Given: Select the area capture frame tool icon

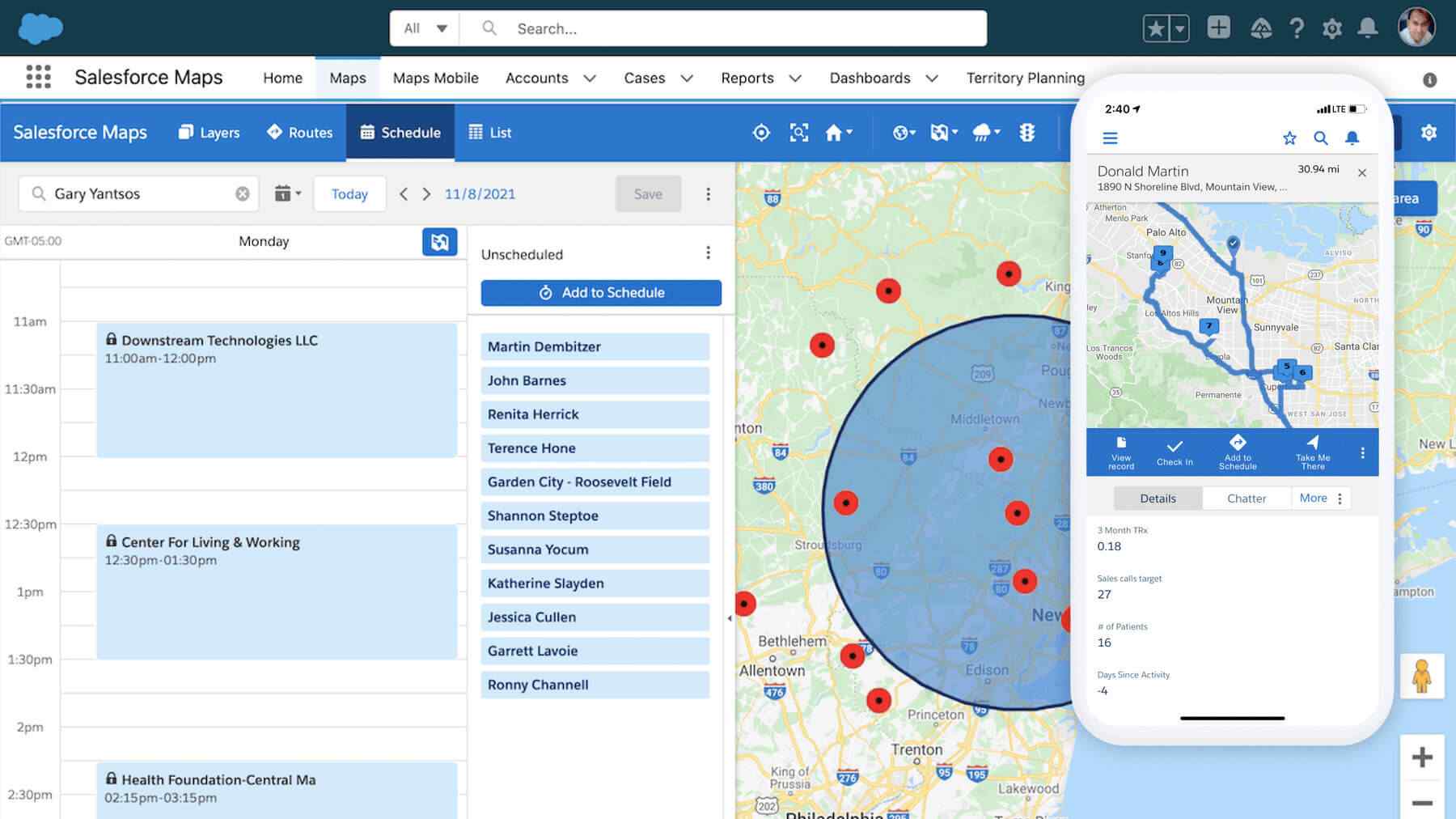Looking at the screenshot, I should [799, 132].
